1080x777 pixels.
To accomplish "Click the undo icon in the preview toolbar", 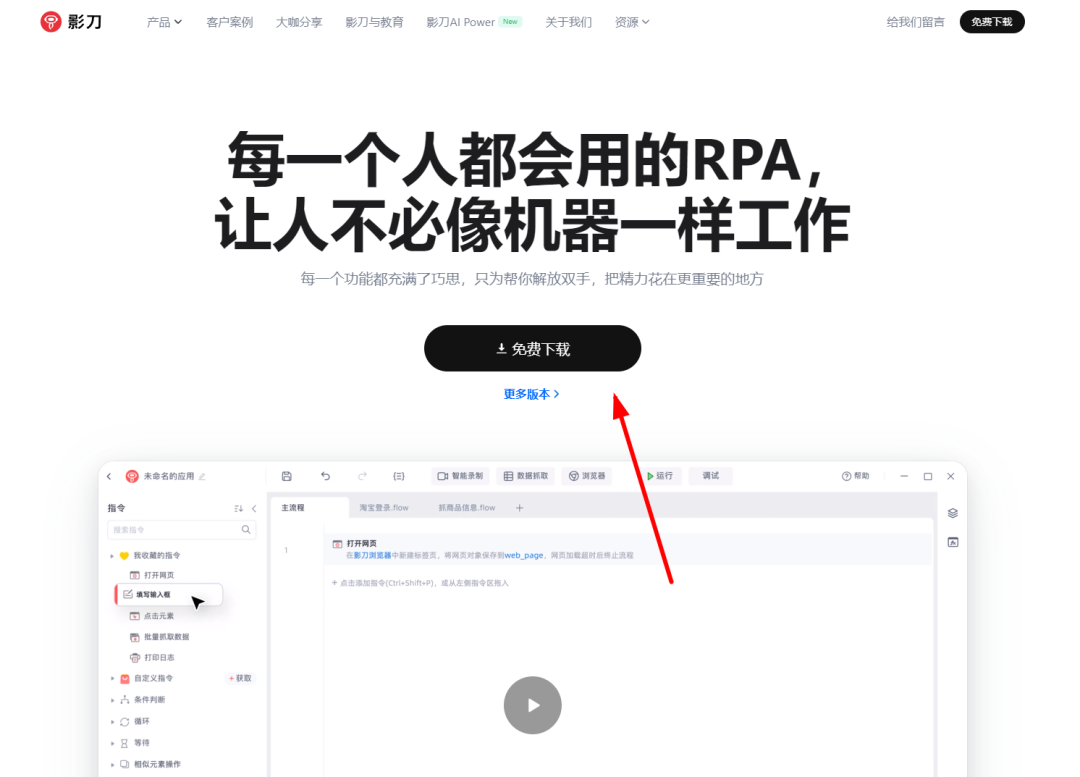I will coord(325,476).
